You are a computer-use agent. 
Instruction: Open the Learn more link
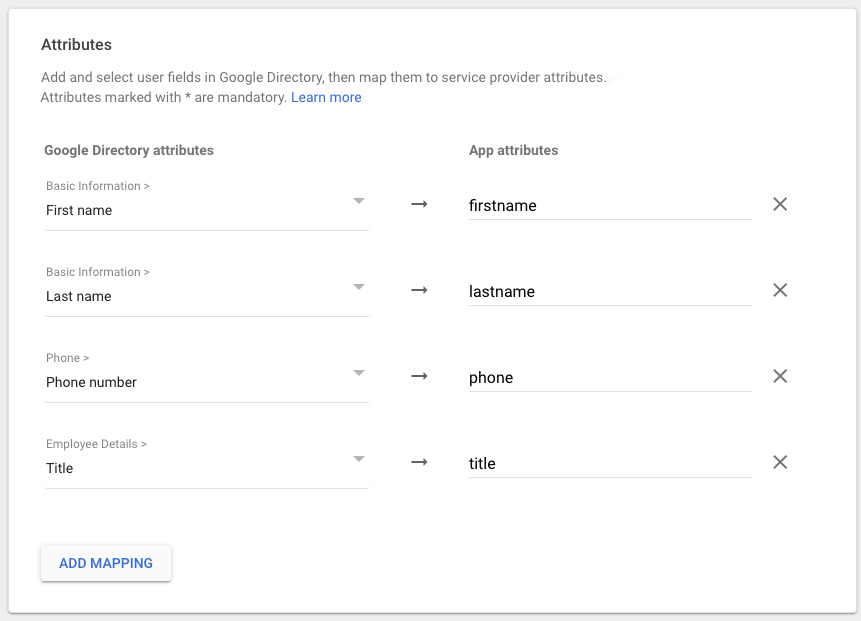coord(326,97)
